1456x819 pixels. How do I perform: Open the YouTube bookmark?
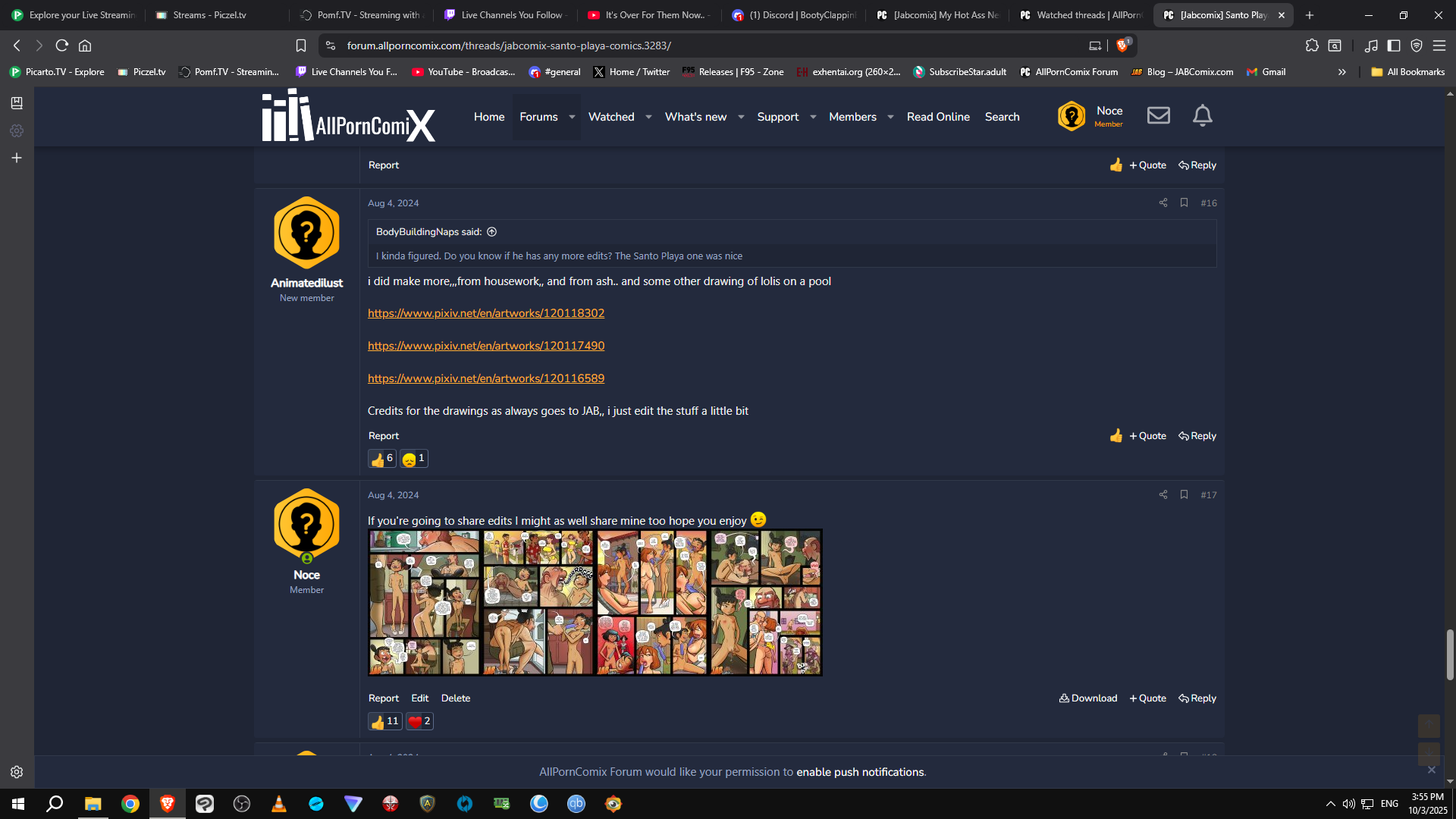(x=463, y=72)
